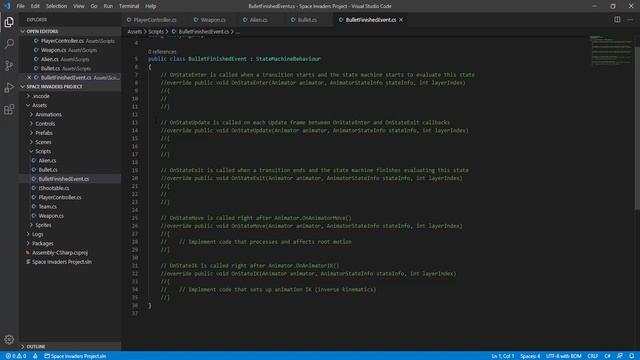This screenshot has height=360, width=640.
Task: Open the Run and Debug view
Action: (9, 87)
